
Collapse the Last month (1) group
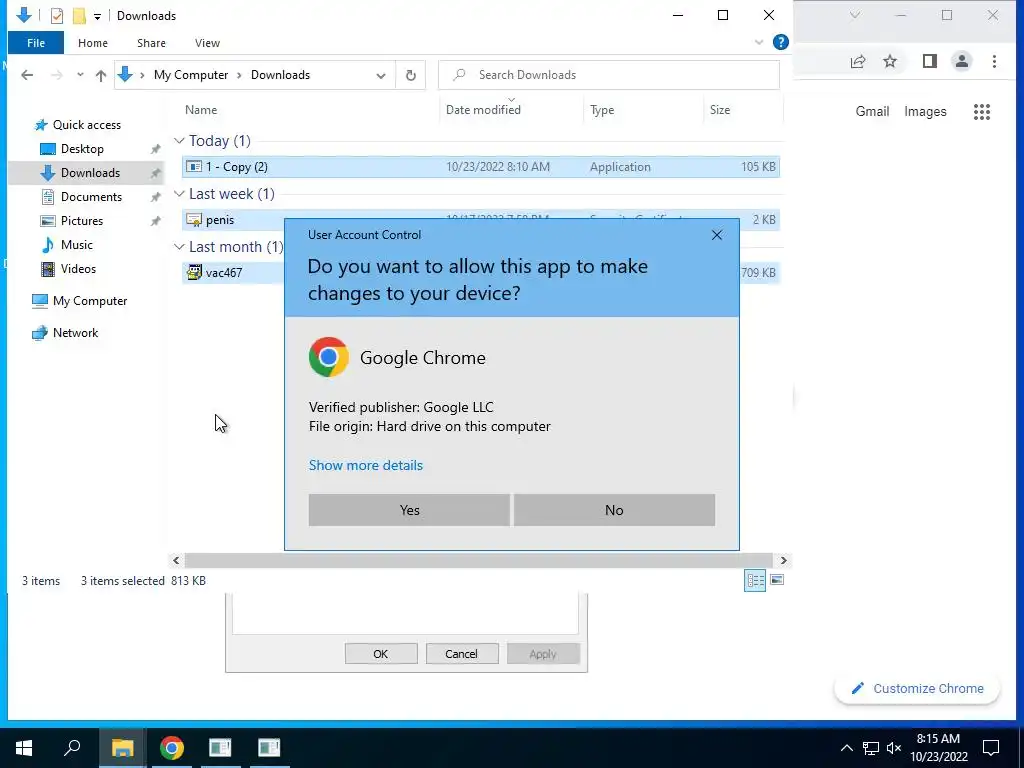point(179,247)
